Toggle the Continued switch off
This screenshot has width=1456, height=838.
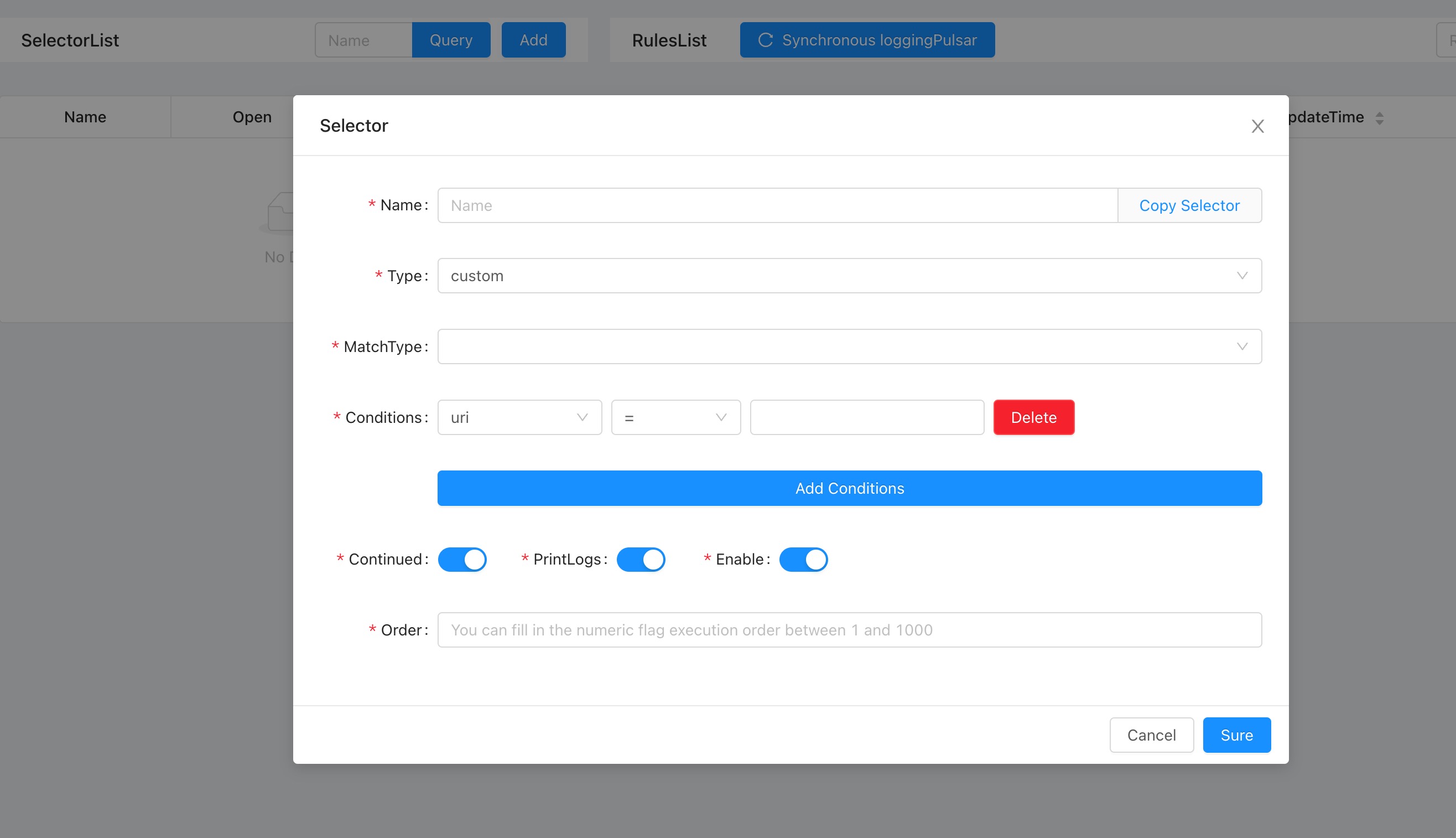462,560
